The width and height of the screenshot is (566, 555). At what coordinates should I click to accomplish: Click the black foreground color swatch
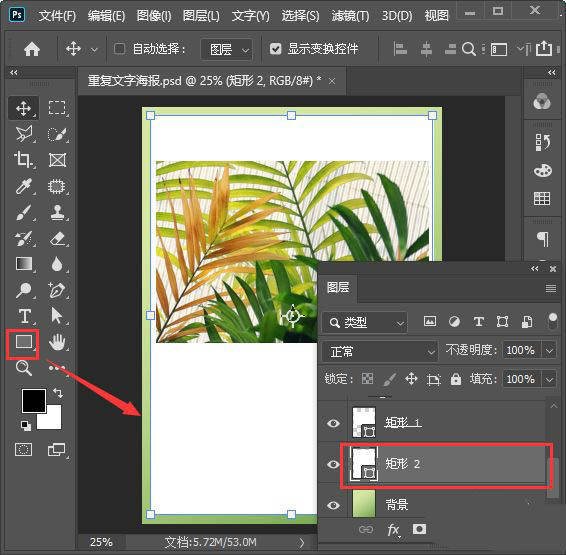click(x=34, y=401)
